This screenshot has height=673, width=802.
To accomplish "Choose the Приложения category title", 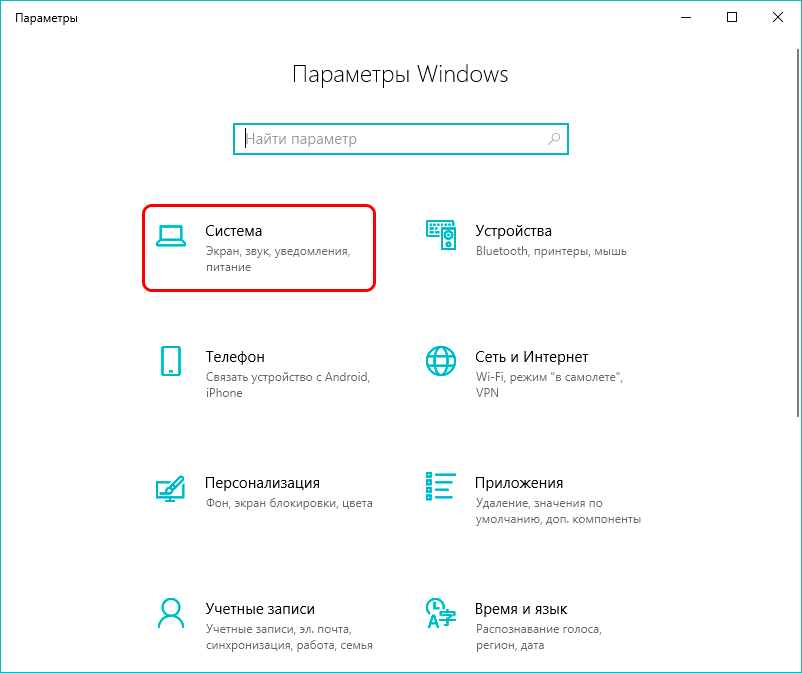I will (519, 483).
